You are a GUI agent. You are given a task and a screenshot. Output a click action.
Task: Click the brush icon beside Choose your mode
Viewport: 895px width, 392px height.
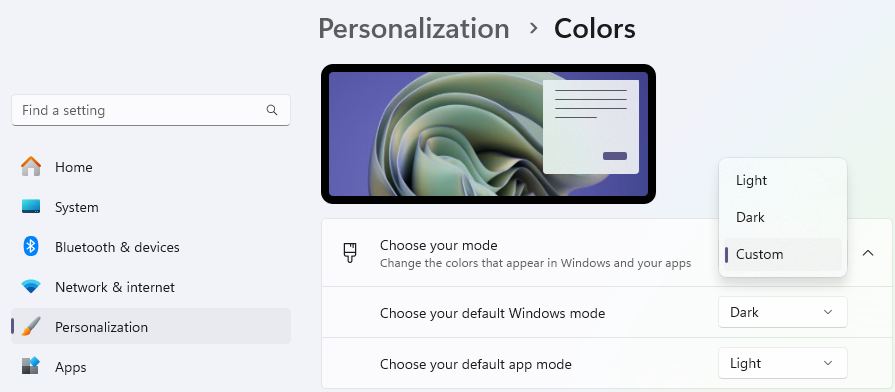coord(350,252)
